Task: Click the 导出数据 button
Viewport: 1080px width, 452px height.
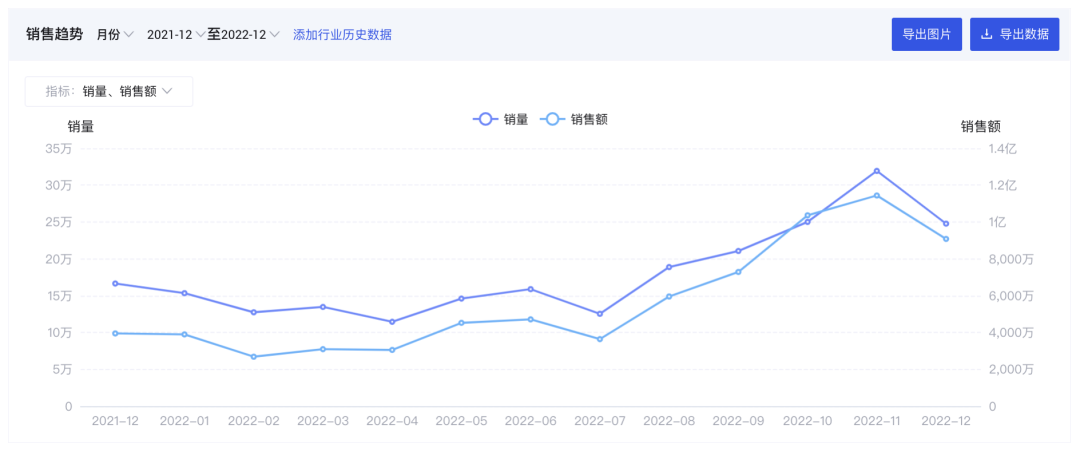Action: click(x=1015, y=34)
